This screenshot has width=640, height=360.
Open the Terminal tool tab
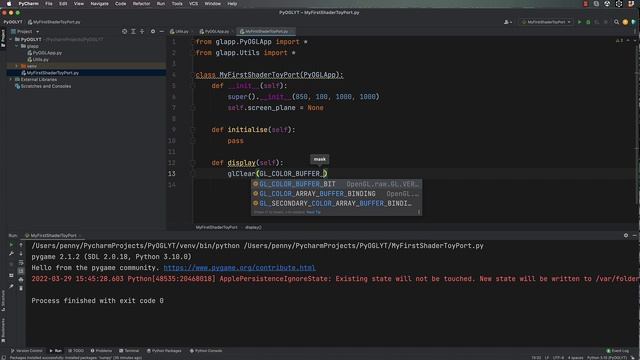coord(129,351)
